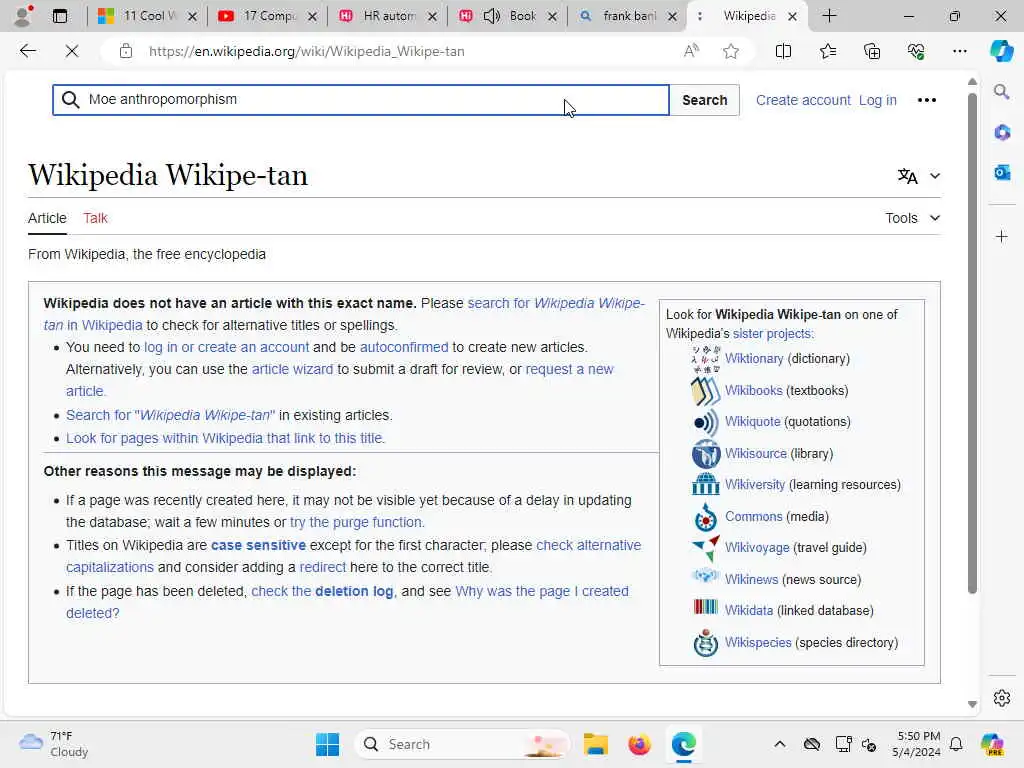Open Browser essentials heart icon
This screenshot has width=1024, height=768.
click(x=916, y=51)
